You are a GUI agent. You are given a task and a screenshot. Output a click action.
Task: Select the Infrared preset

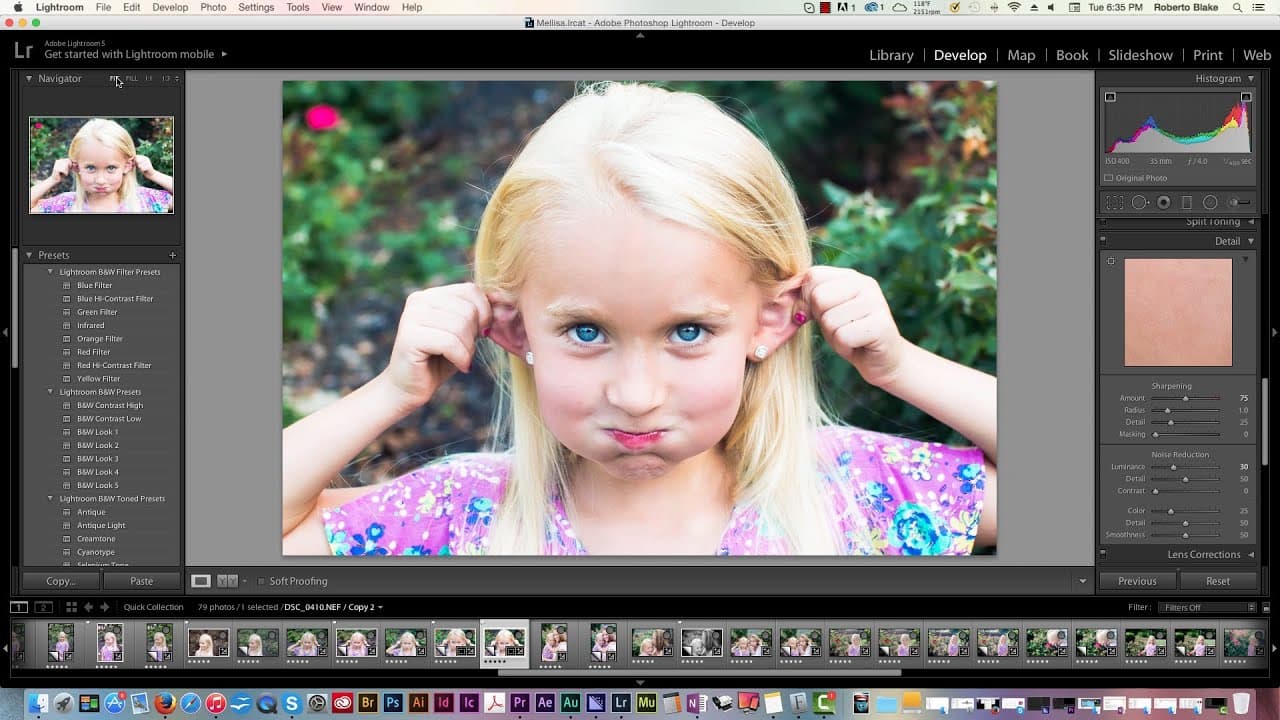[x=90, y=325]
